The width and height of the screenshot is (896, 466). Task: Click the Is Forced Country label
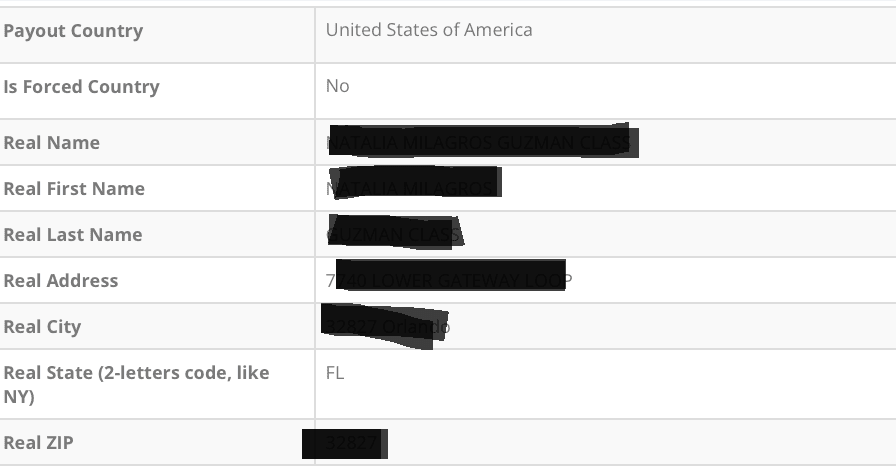pyautogui.click(x=81, y=87)
